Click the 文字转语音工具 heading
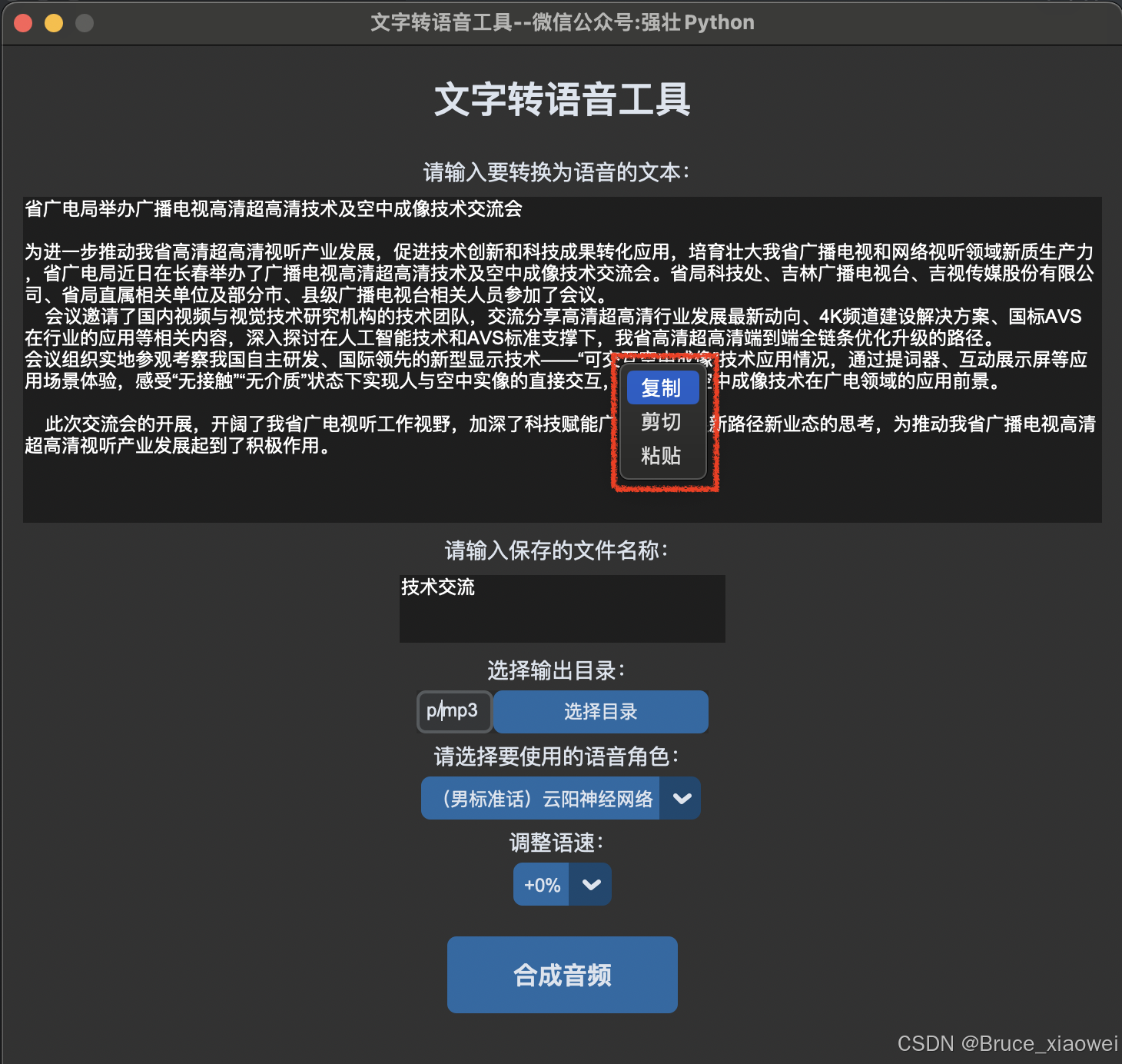 [x=563, y=100]
